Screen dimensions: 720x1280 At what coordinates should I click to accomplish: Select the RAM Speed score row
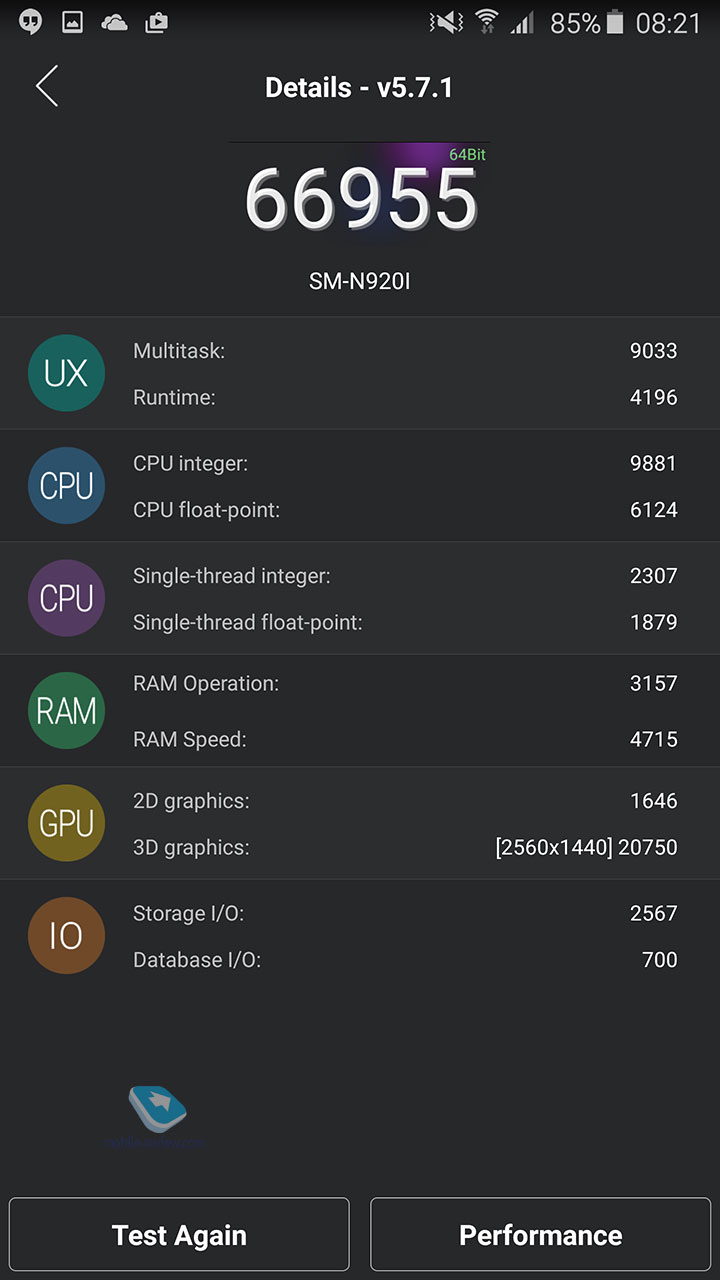(x=405, y=739)
